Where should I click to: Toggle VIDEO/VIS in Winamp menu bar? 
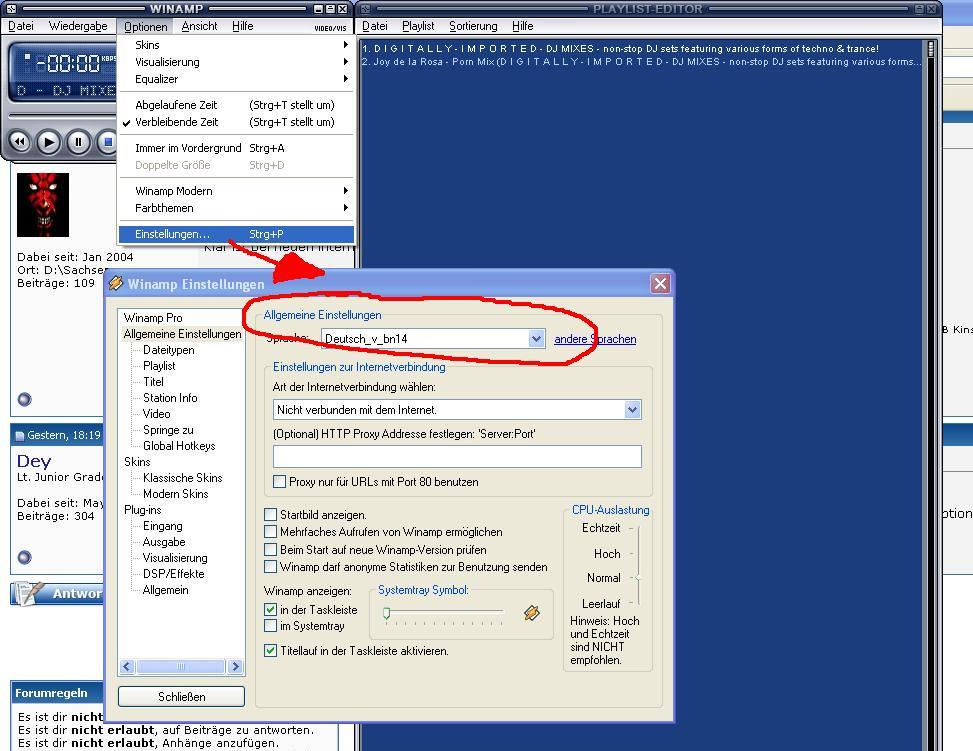coord(330,28)
